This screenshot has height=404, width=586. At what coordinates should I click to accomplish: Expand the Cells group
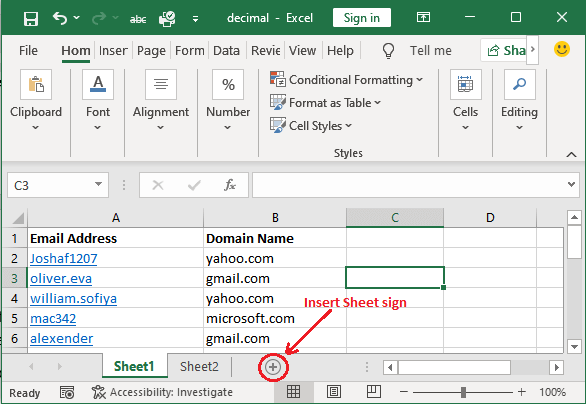click(465, 100)
